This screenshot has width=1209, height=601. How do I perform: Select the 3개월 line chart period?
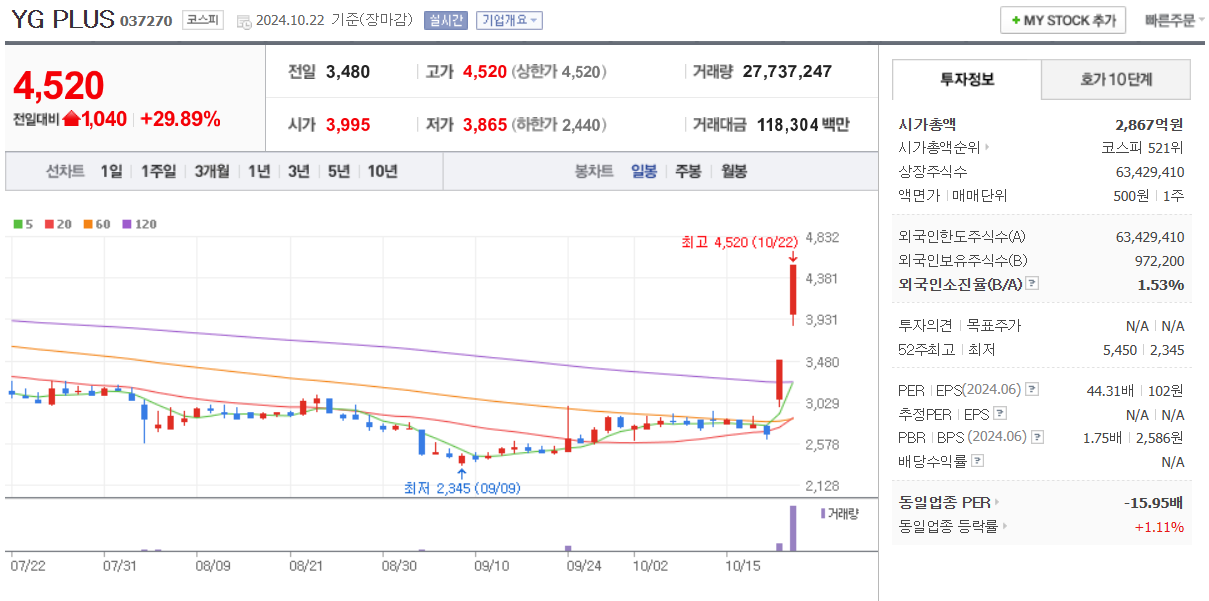(212, 171)
